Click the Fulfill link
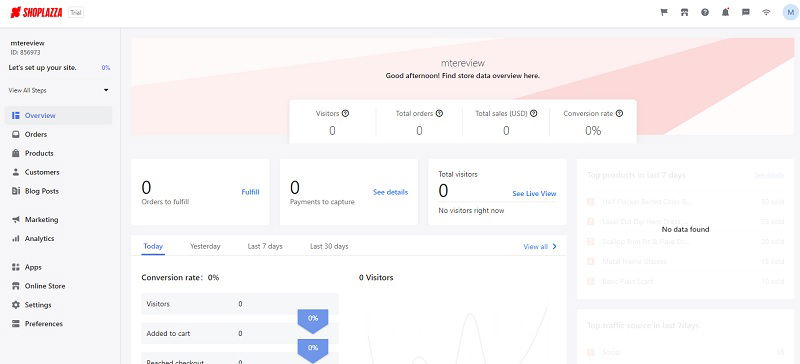800x364 pixels. [x=250, y=192]
